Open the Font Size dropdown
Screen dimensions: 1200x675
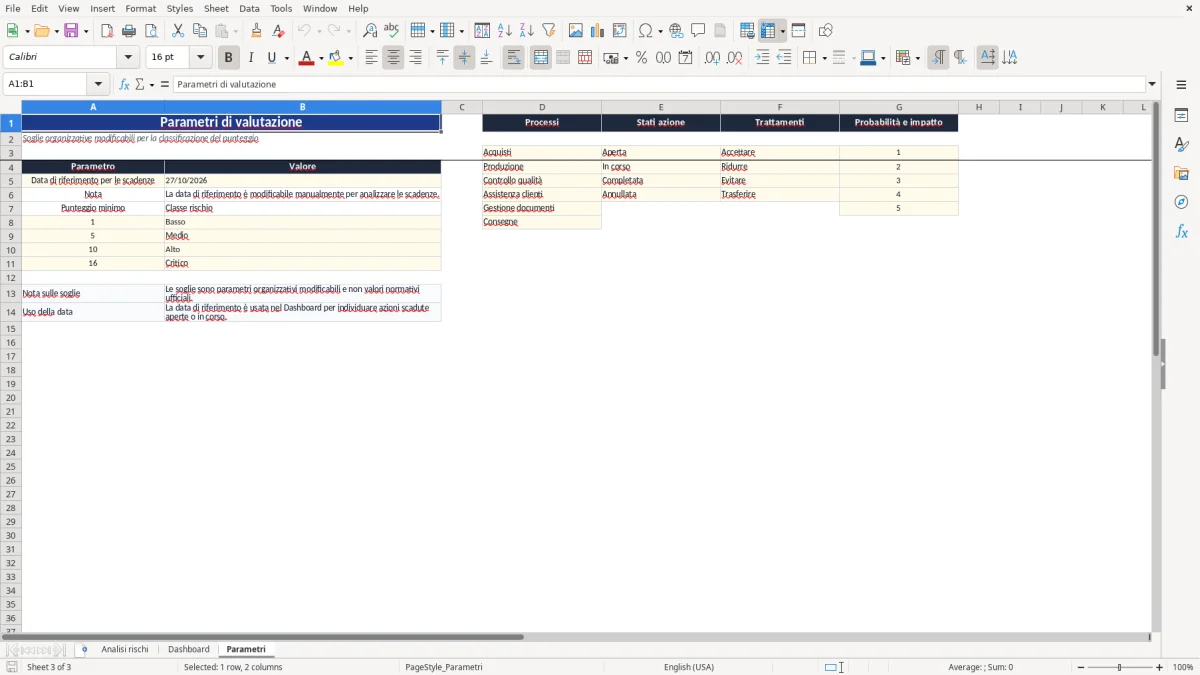200,58
